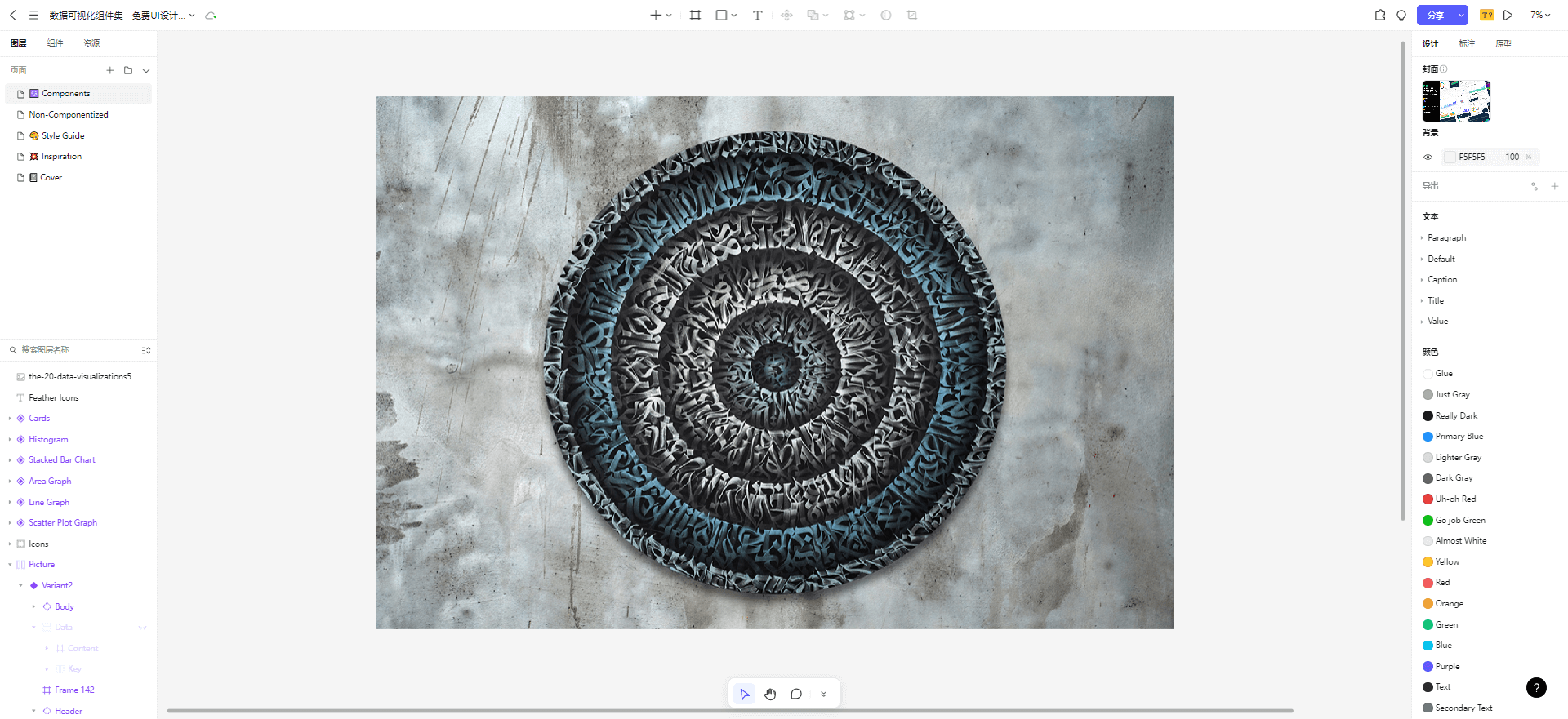Viewport: 1568px width, 719px height.
Task: Click the cover thumbnail image
Action: click(x=1456, y=101)
